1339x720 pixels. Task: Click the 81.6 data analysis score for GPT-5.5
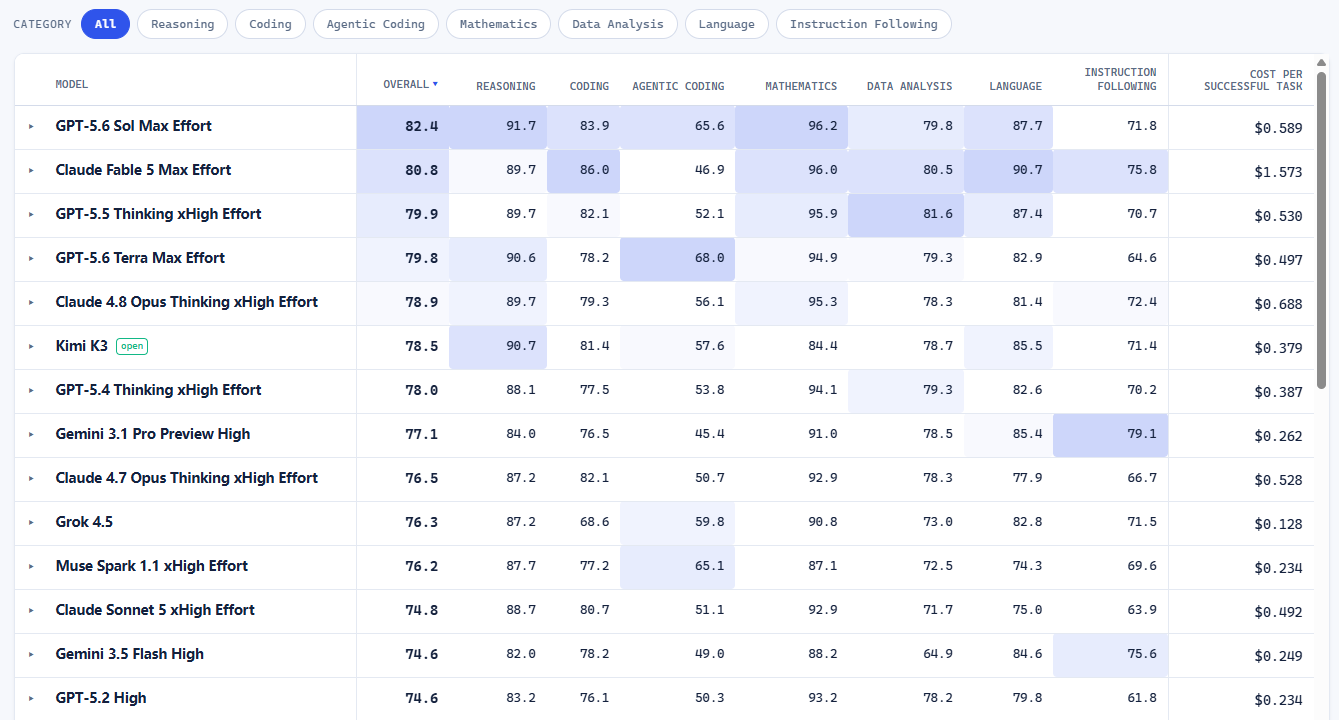pyautogui.click(x=937, y=214)
